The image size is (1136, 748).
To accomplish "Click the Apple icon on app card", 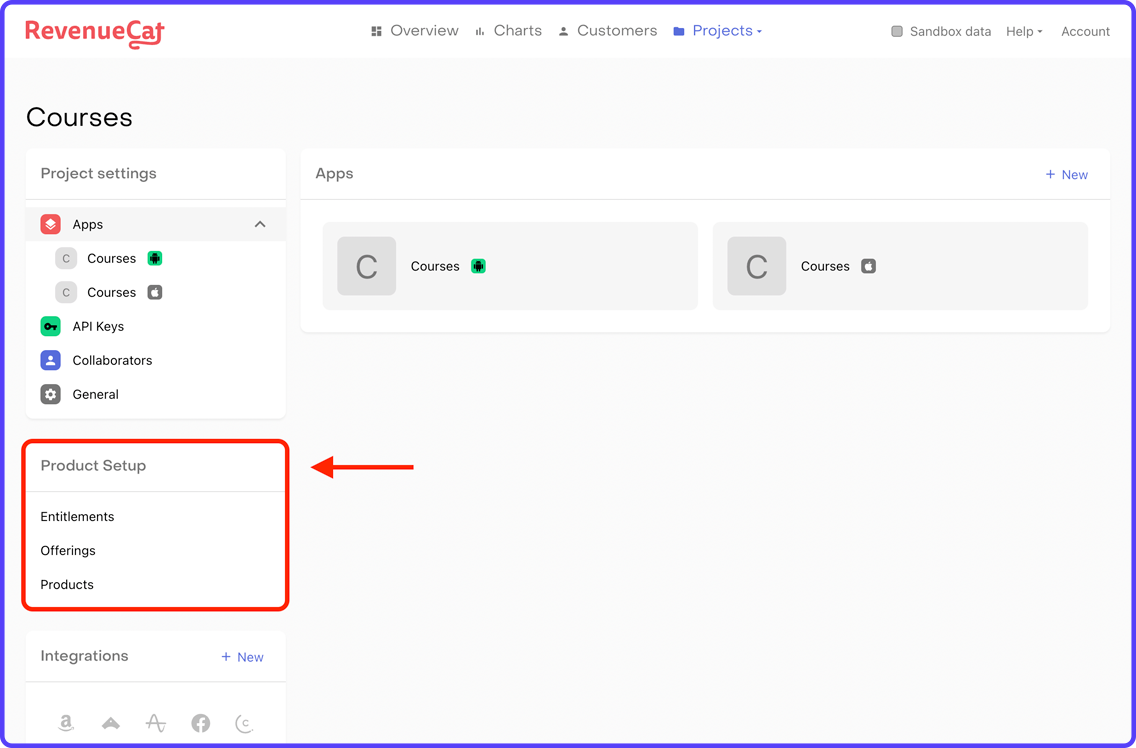I will 868,266.
